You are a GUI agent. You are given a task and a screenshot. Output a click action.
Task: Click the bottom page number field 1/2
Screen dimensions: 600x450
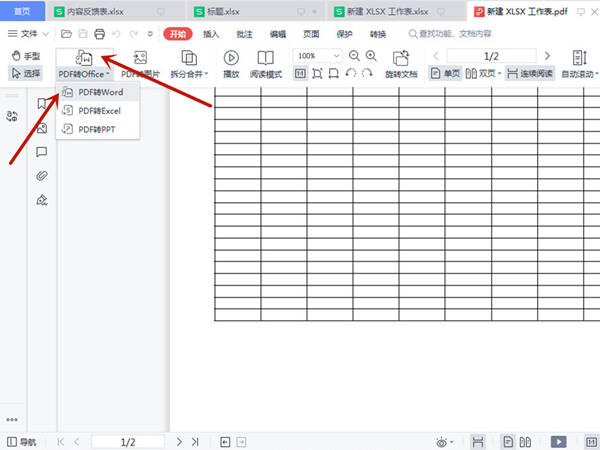(128, 442)
